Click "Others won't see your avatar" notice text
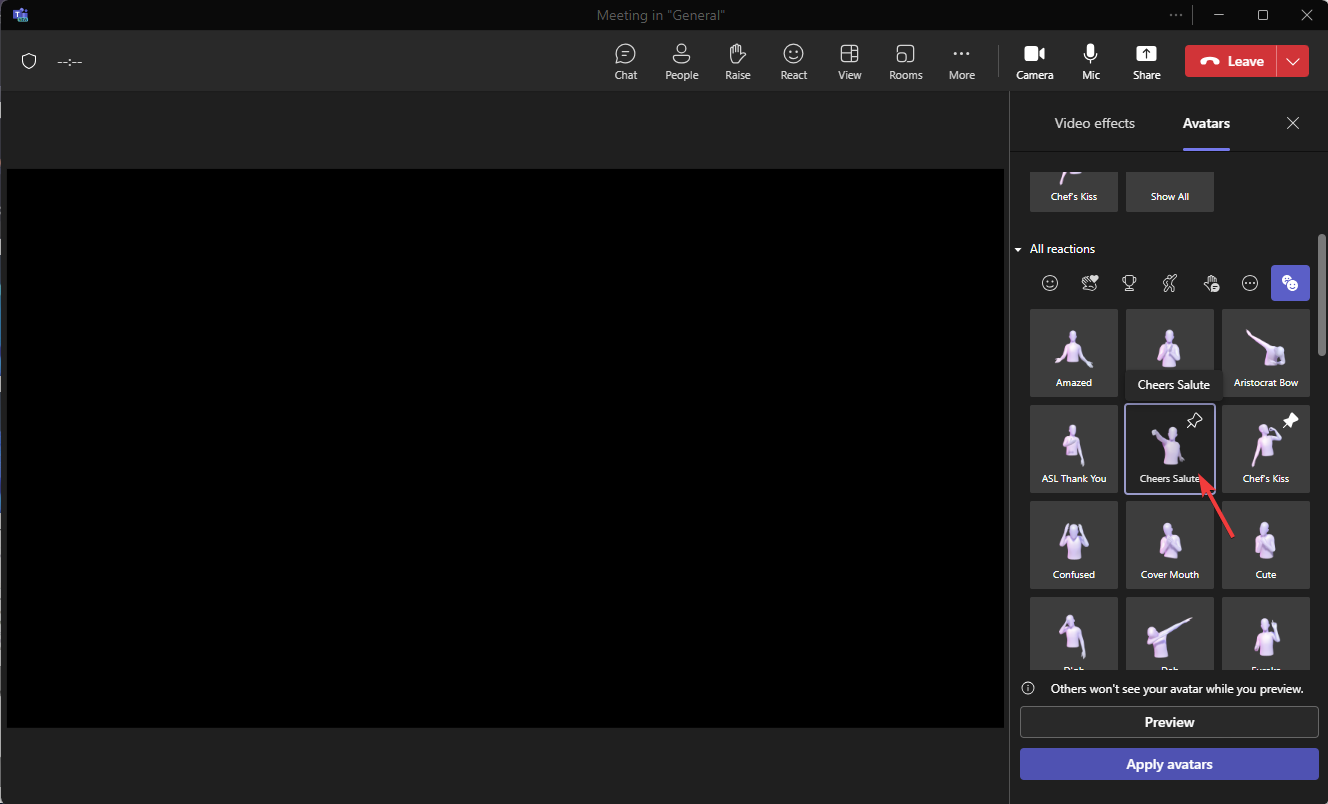1328x804 pixels. click(x=1177, y=689)
